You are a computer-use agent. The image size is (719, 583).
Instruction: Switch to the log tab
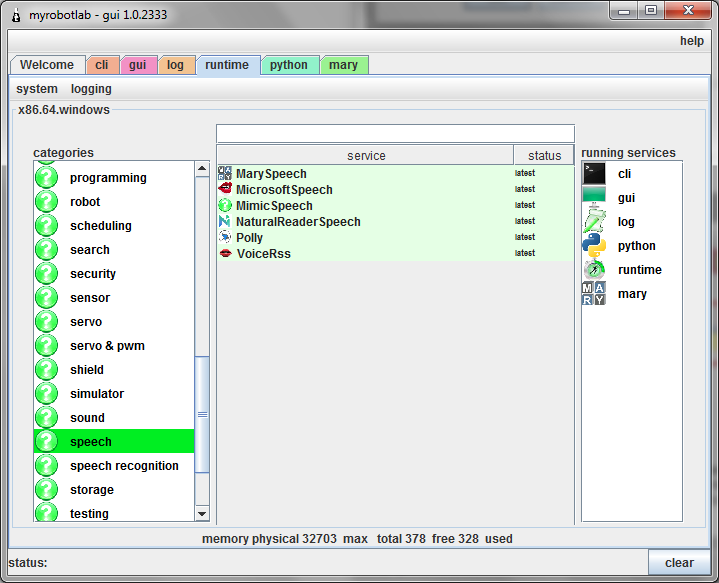click(x=175, y=65)
